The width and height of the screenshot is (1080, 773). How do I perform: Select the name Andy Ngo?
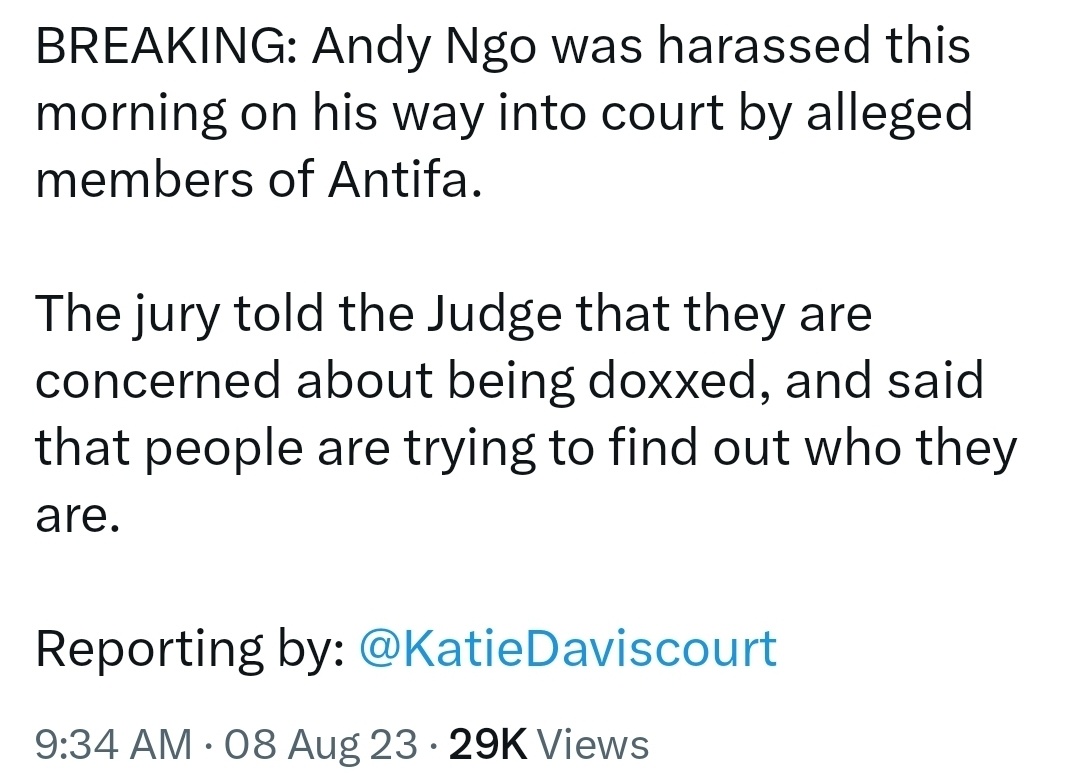[424, 48]
